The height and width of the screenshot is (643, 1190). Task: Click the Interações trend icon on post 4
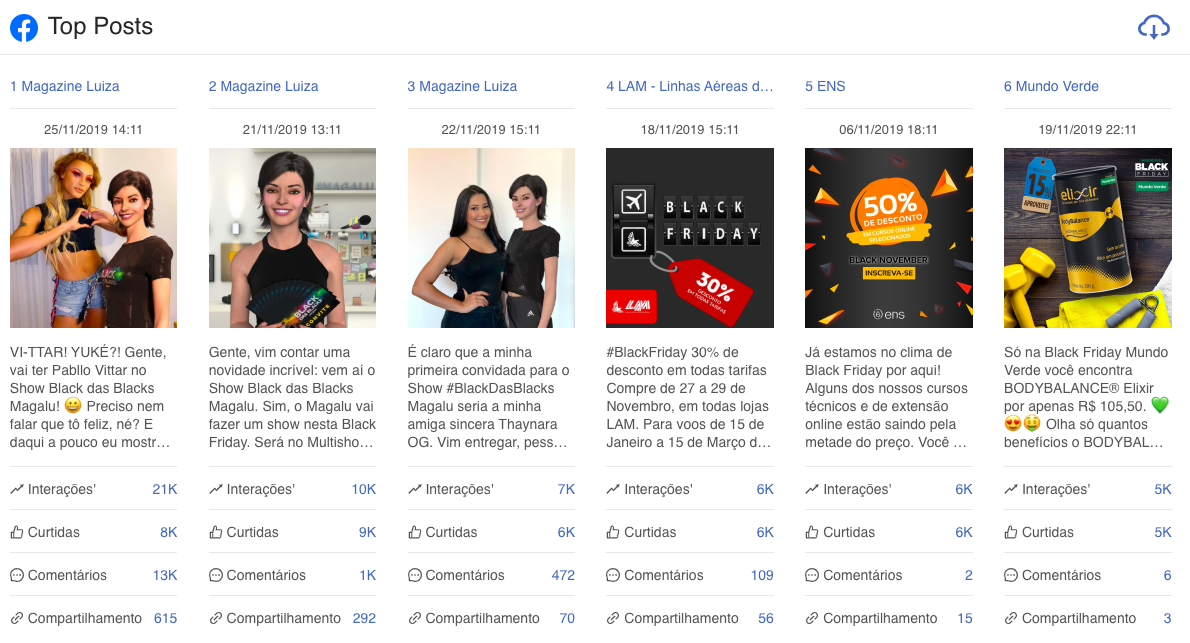coord(613,490)
